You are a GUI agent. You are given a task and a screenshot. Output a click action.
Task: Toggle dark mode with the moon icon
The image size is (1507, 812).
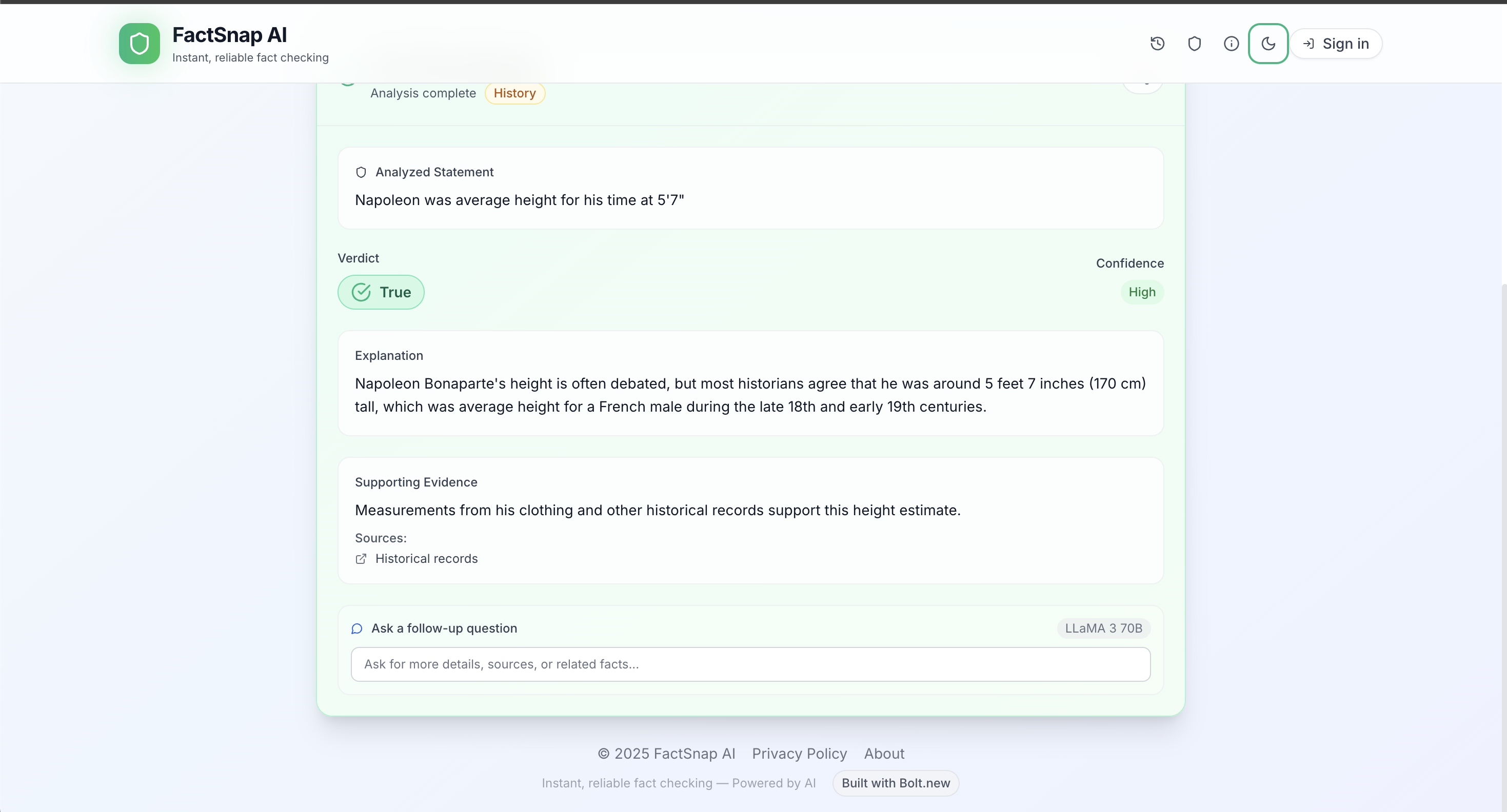1268,44
